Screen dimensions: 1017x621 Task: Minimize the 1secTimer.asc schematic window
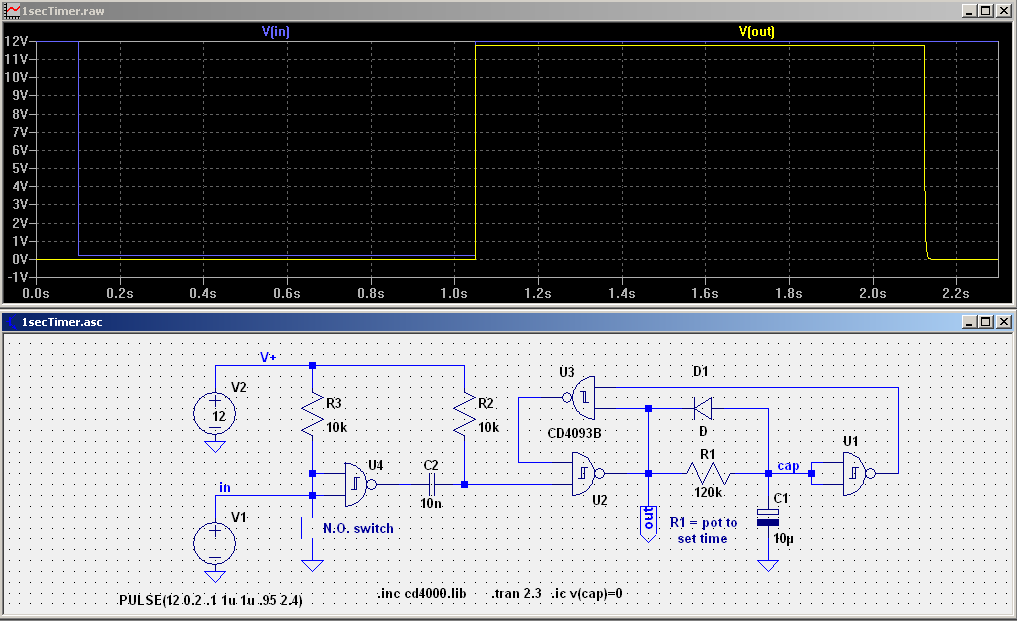[x=969, y=322]
